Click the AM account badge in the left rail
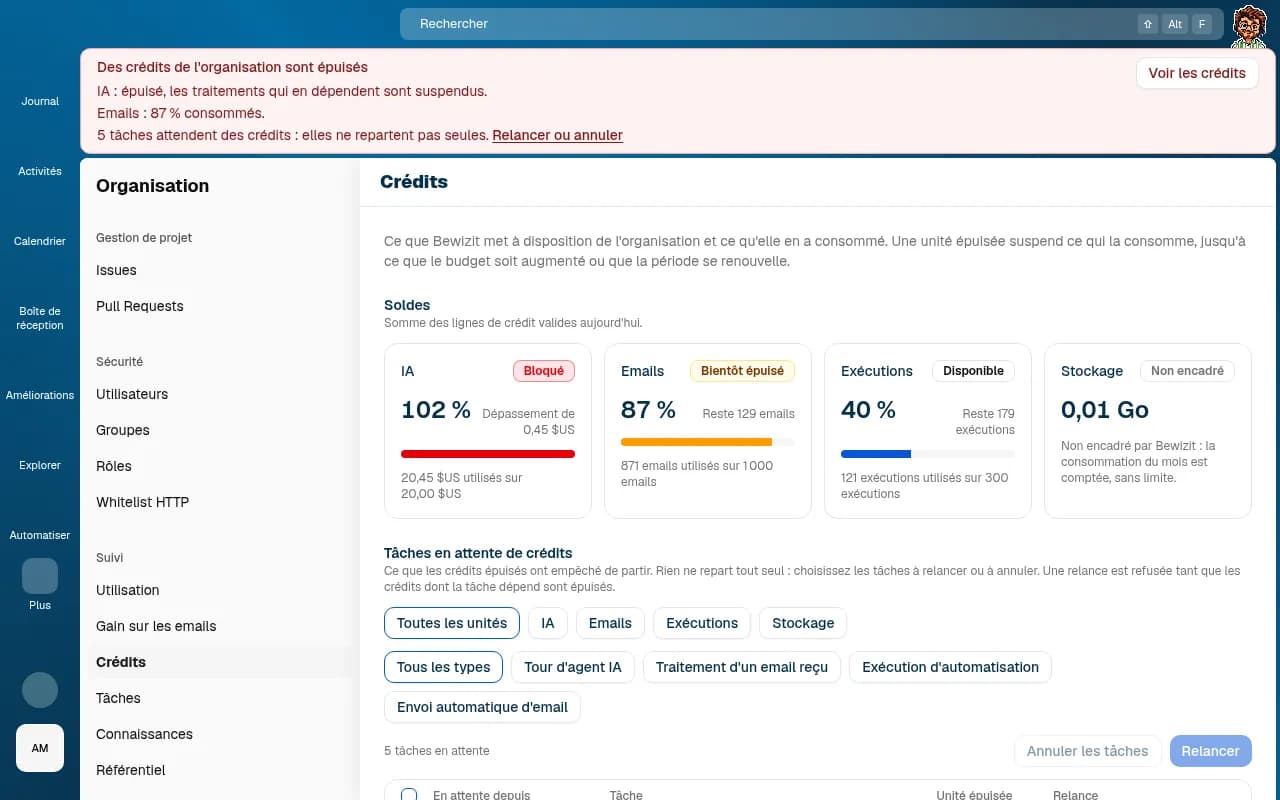1280x800 pixels. point(40,748)
